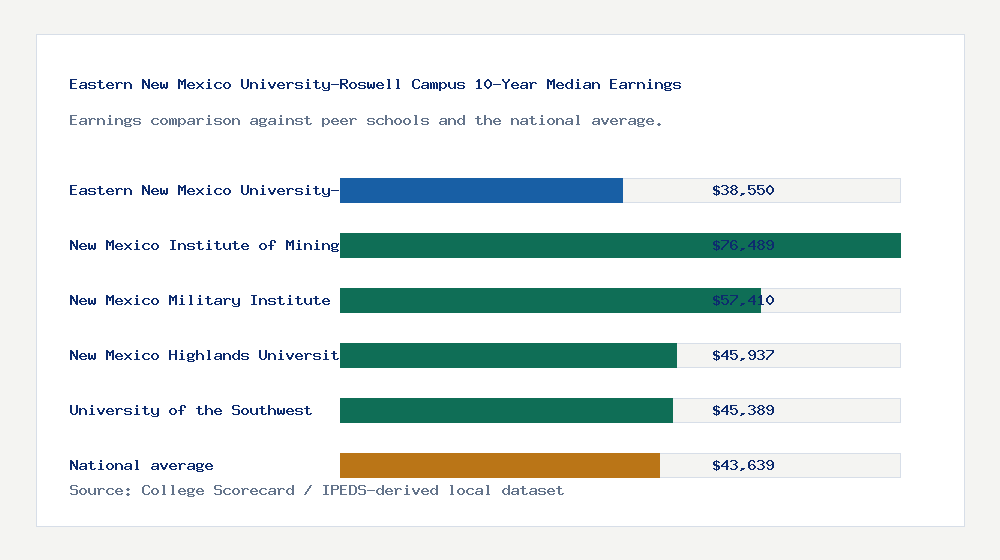The width and height of the screenshot is (1000, 560).
Task: Click the orange National average bar
Action: (500, 466)
